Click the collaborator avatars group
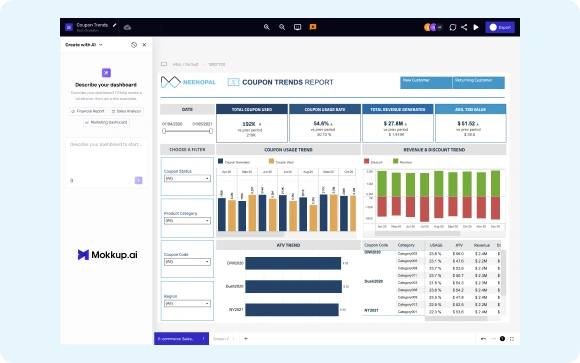Viewport: 580px width, 363px height. coord(433,27)
